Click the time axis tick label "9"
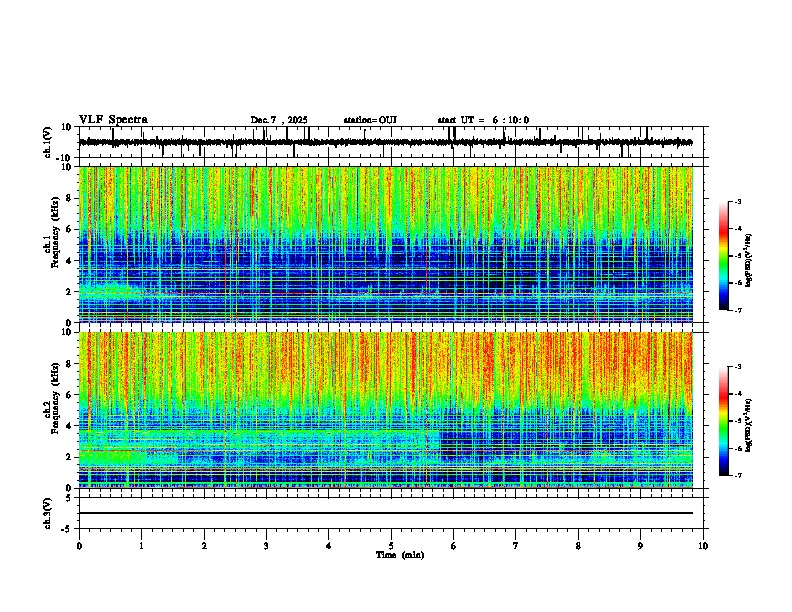This screenshot has height=612, width=792. pyautogui.click(x=640, y=546)
